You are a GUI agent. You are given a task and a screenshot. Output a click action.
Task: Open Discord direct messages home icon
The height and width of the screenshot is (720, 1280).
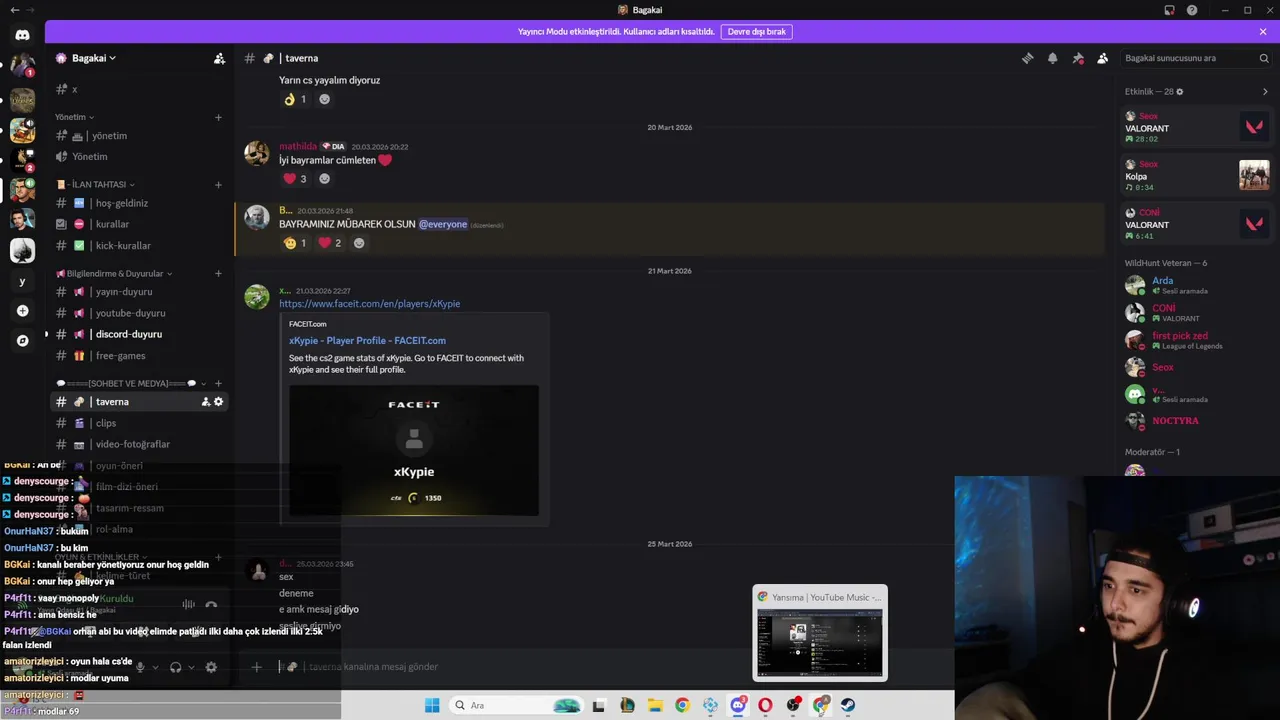pos(22,35)
